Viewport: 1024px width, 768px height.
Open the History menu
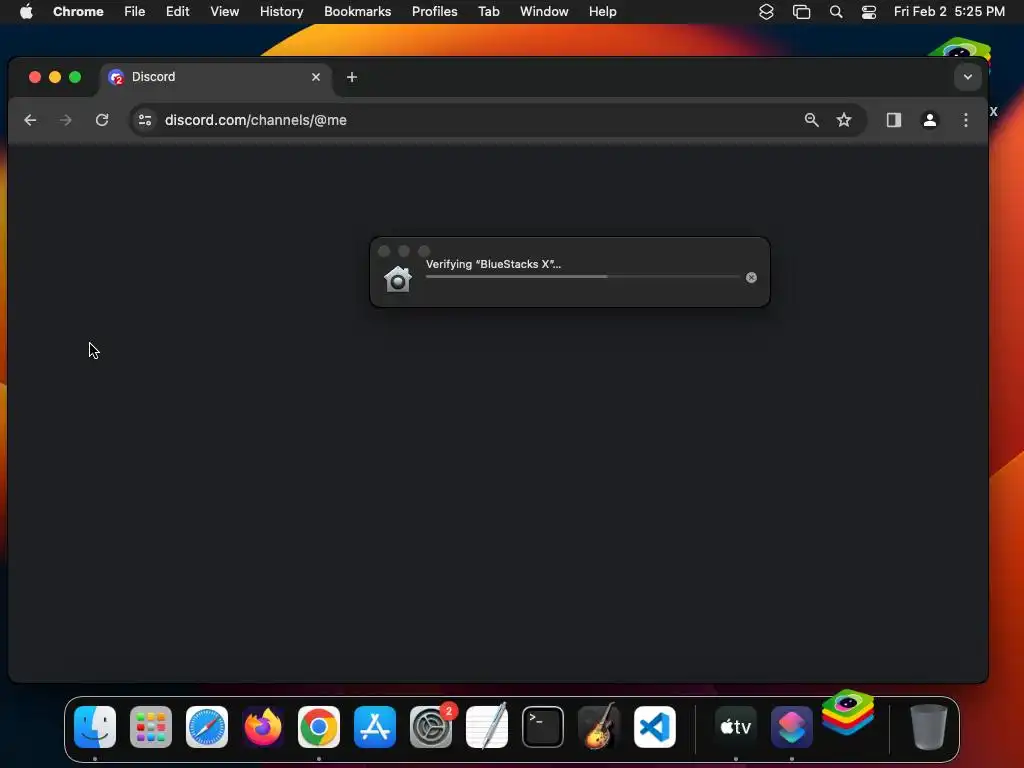pyautogui.click(x=281, y=12)
